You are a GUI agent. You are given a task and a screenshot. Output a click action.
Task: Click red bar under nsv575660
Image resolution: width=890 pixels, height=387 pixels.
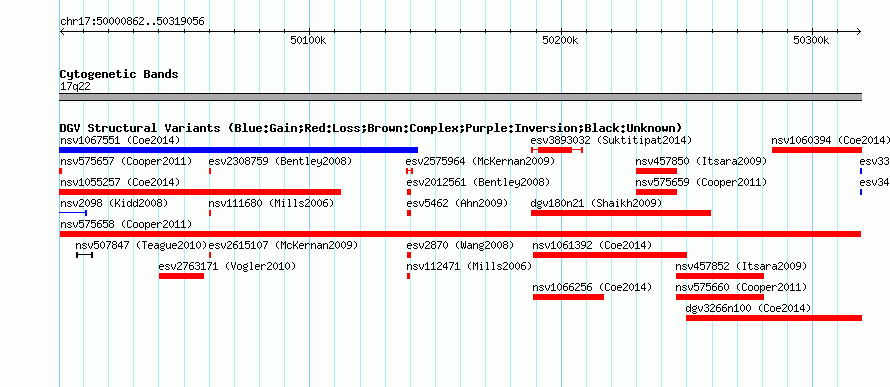pos(720,297)
